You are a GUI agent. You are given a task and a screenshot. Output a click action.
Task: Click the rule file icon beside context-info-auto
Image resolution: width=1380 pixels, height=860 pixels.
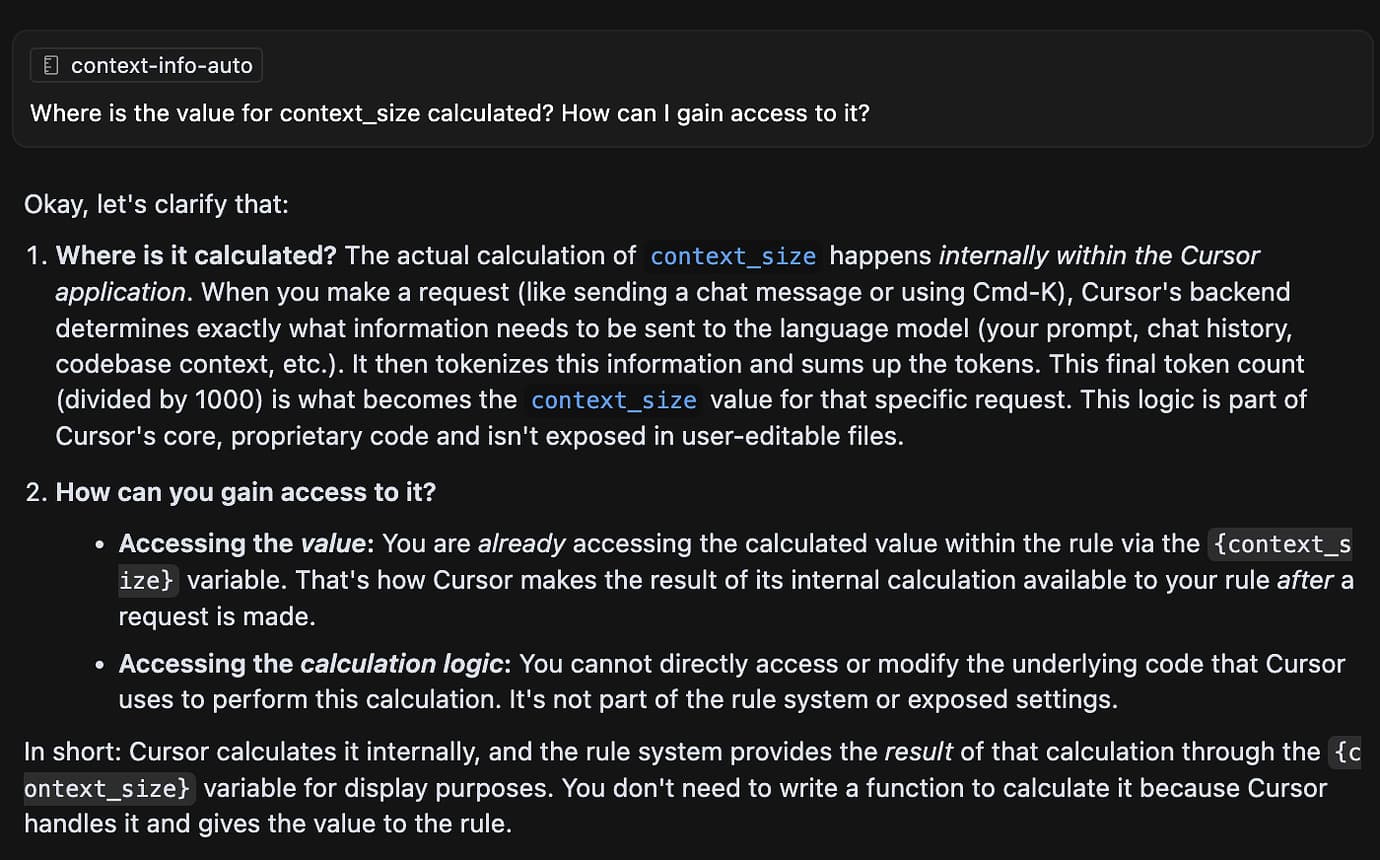(x=52, y=66)
